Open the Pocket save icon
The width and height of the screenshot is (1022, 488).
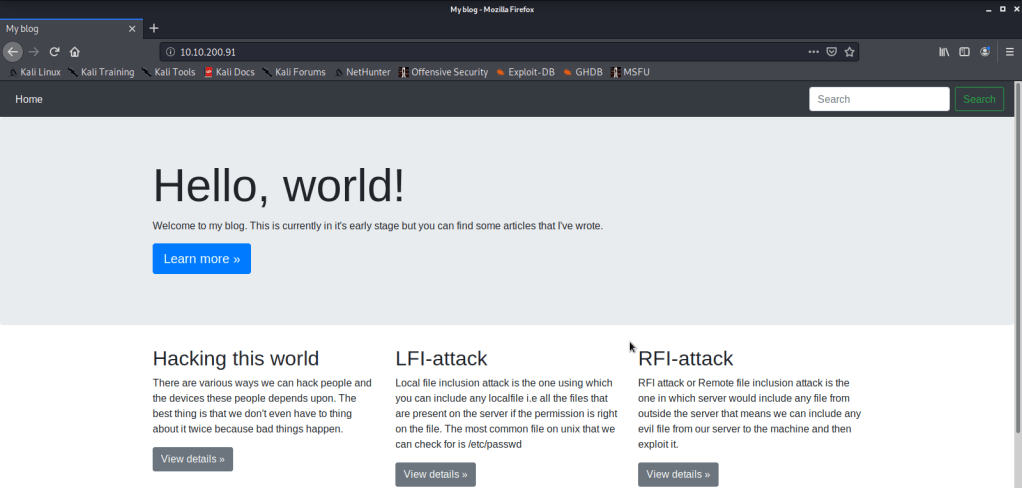tap(831, 52)
